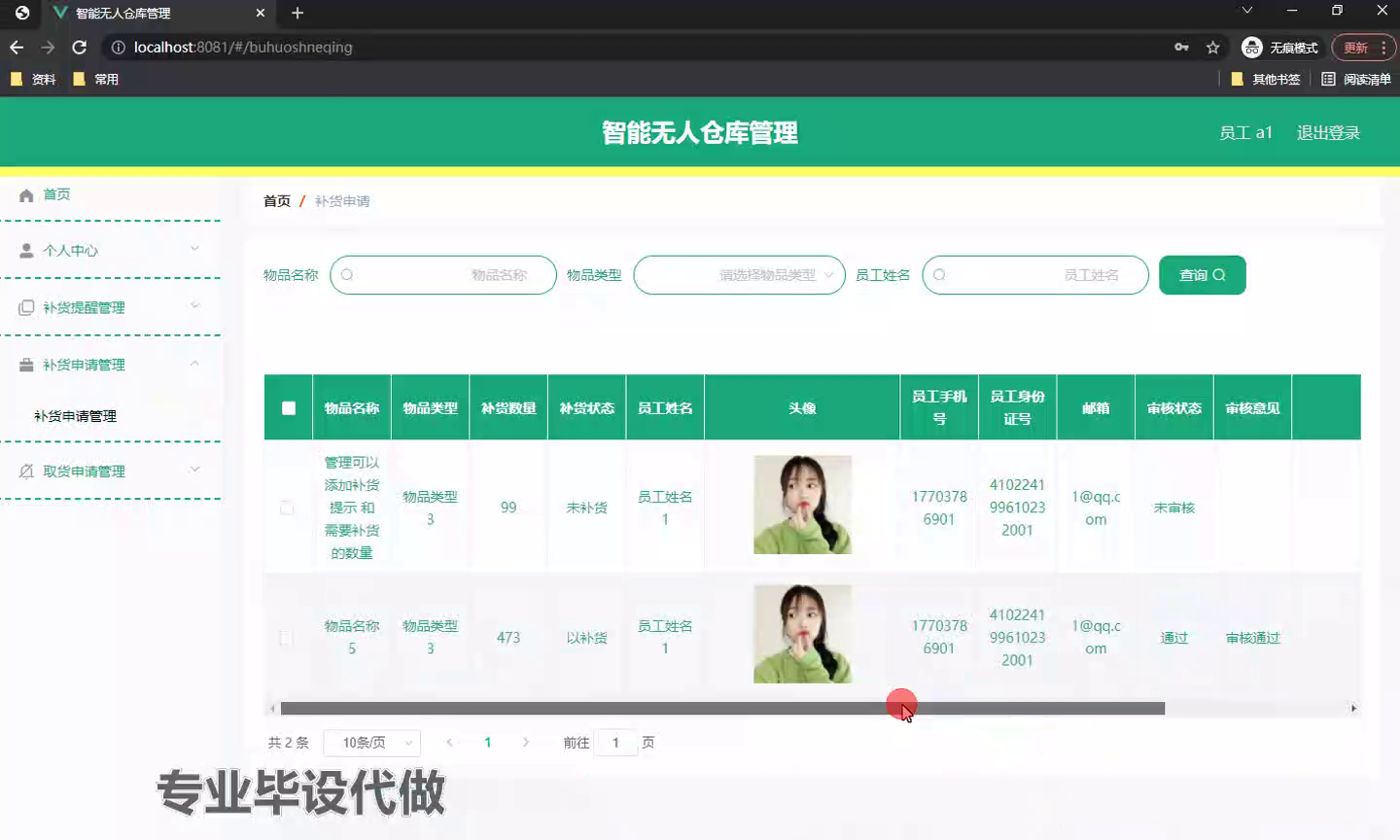Reload the page with refresh icon
1400x840 pixels.
[80, 47]
